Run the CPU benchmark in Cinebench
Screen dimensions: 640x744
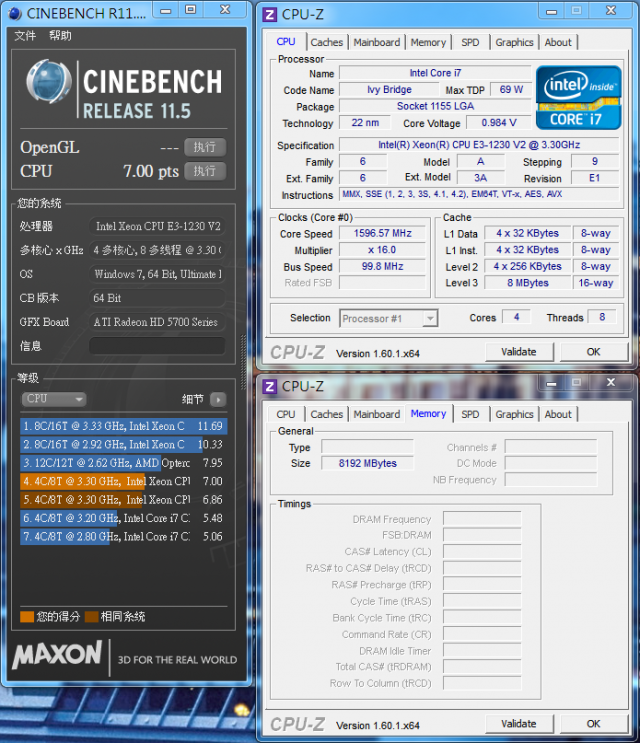[204, 171]
